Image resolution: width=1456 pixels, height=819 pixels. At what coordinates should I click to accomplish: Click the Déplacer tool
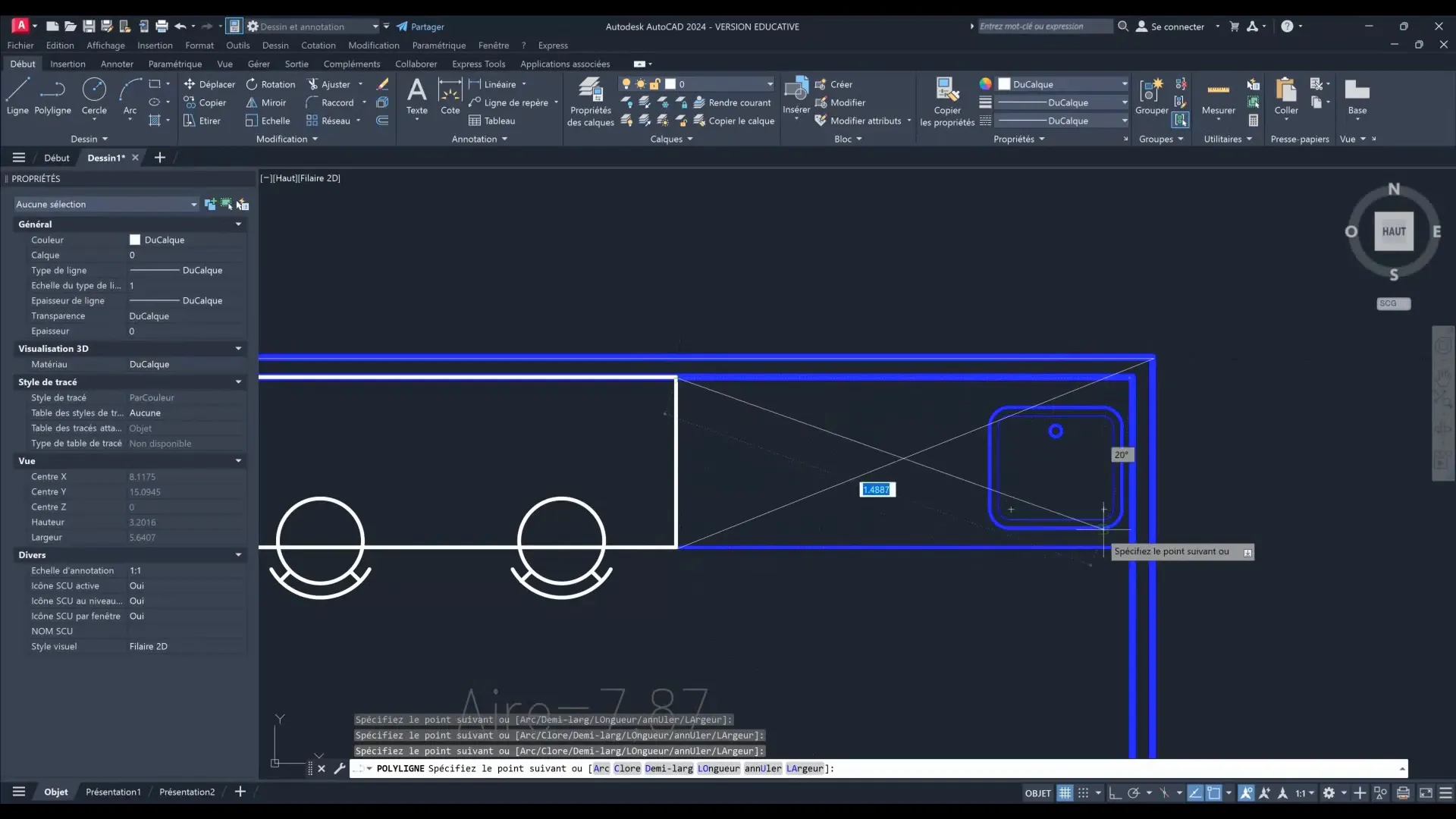(209, 84)
